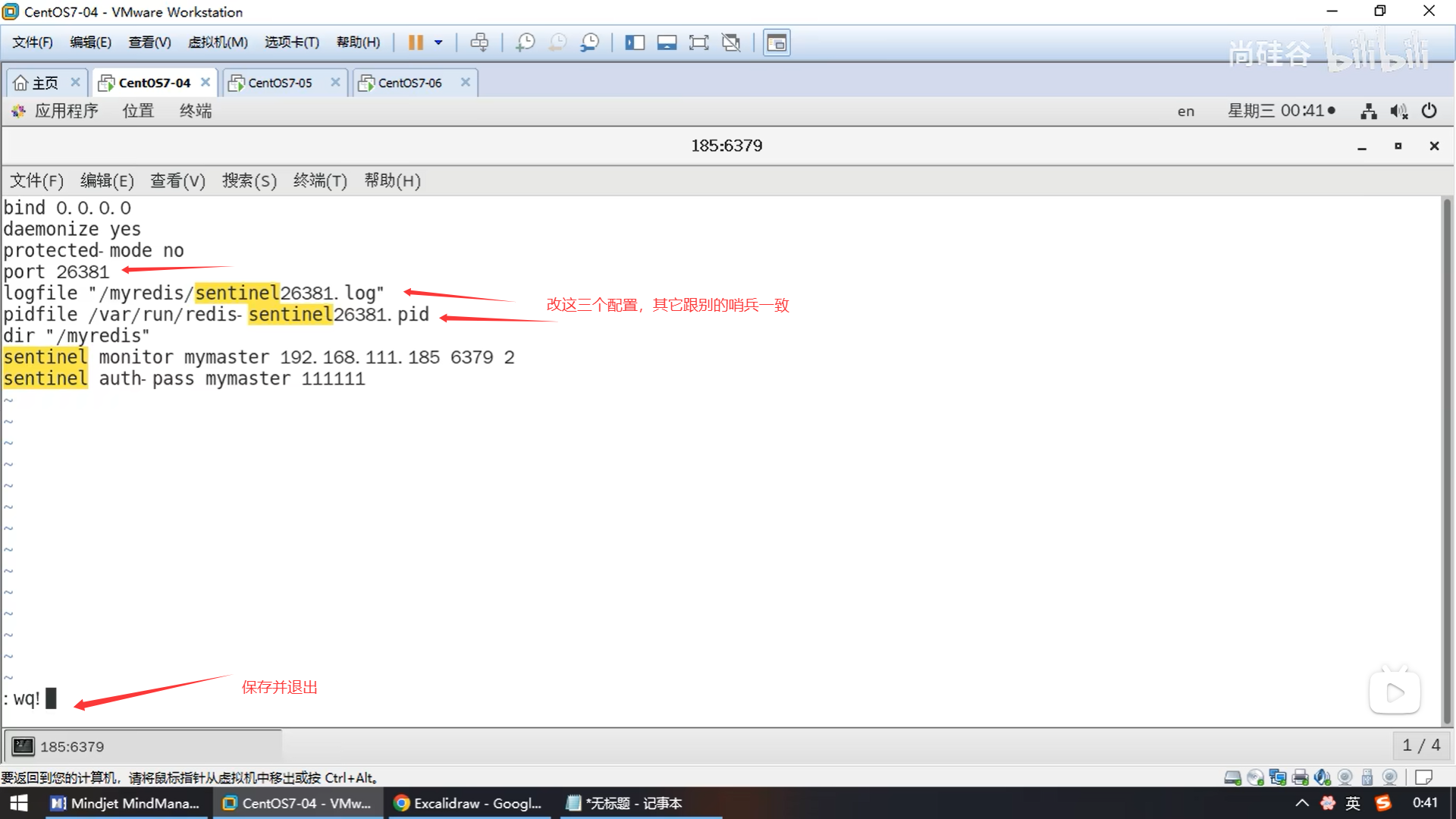The height and width of the screenshot is (819, 1456).
Task: Enter full screen mode
Action: pyautogui.click(x=698, y=42)
